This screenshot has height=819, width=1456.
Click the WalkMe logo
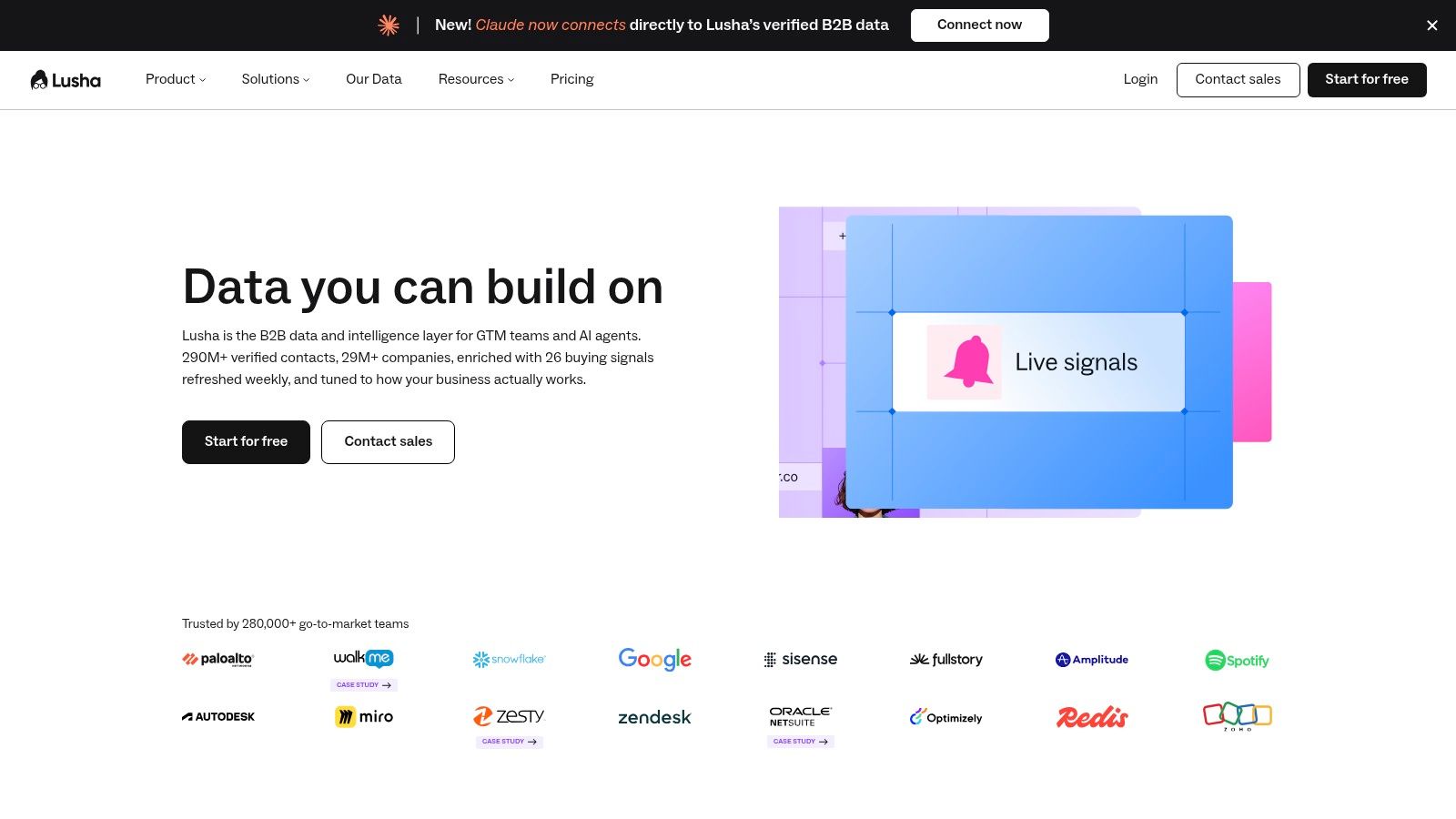click(x=364, y=658)
